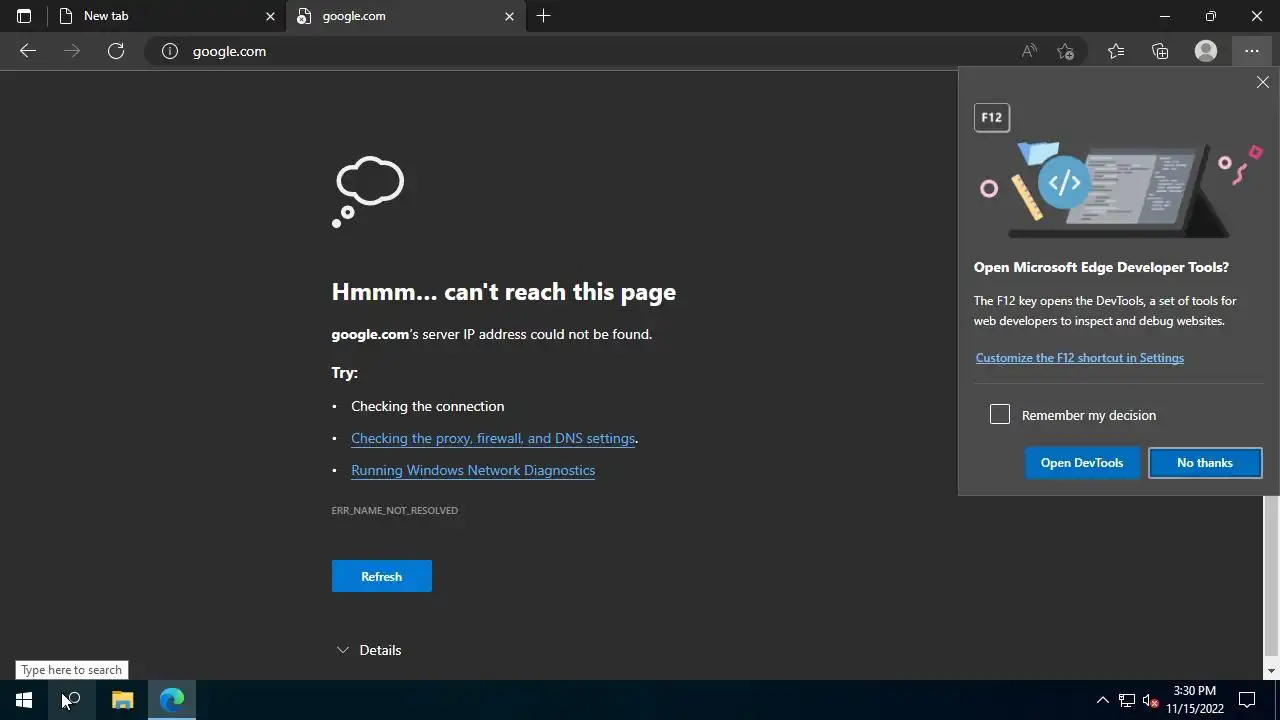Viewport: 1280px width, 720px height.
Task: Open the clock showing 3:30 PM
Action: pyautogui.click(x=1195, y=700)
